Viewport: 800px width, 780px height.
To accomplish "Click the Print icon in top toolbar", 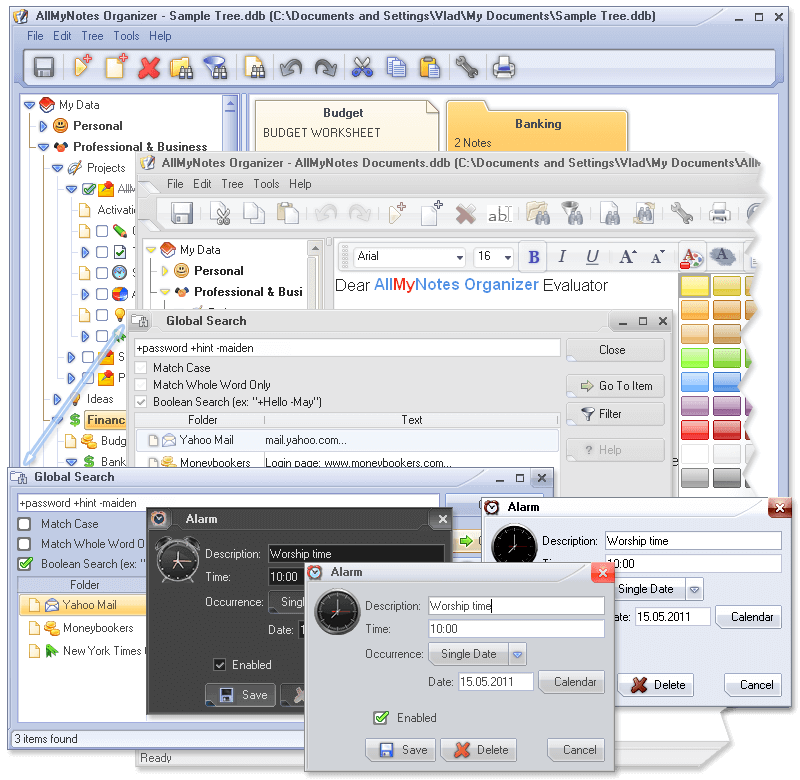I will tap(504, 67).
